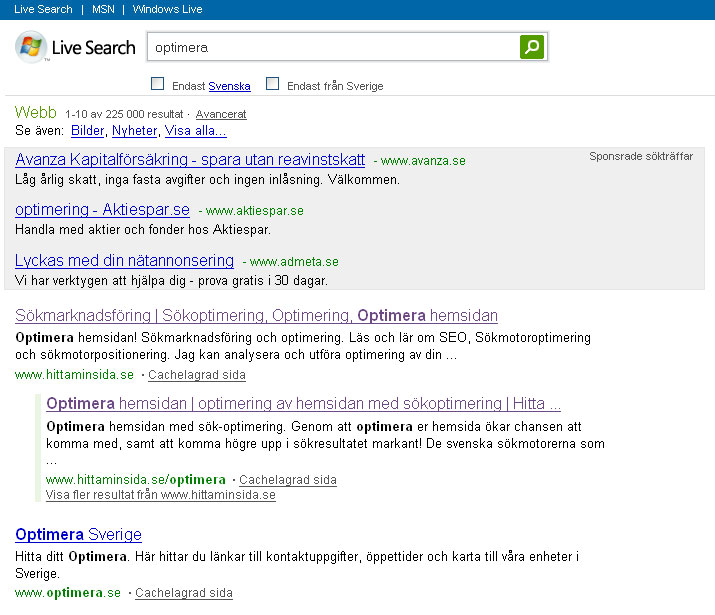
Task: Switch to Bilder results
Action: click(88, 131)
